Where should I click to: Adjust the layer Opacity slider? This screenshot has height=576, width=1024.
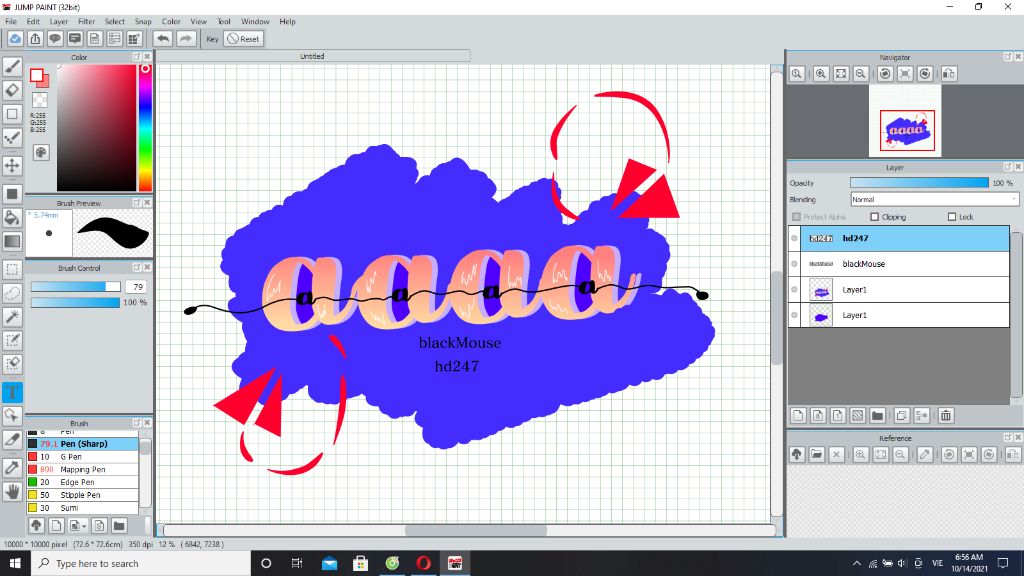pyautogui.click(x=920, y=183)
